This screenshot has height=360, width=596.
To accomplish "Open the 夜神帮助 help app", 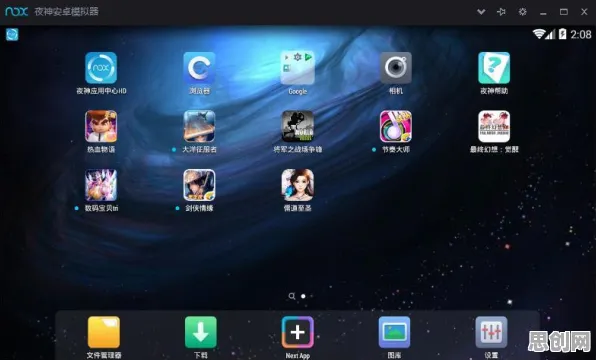I will (494, 68).
